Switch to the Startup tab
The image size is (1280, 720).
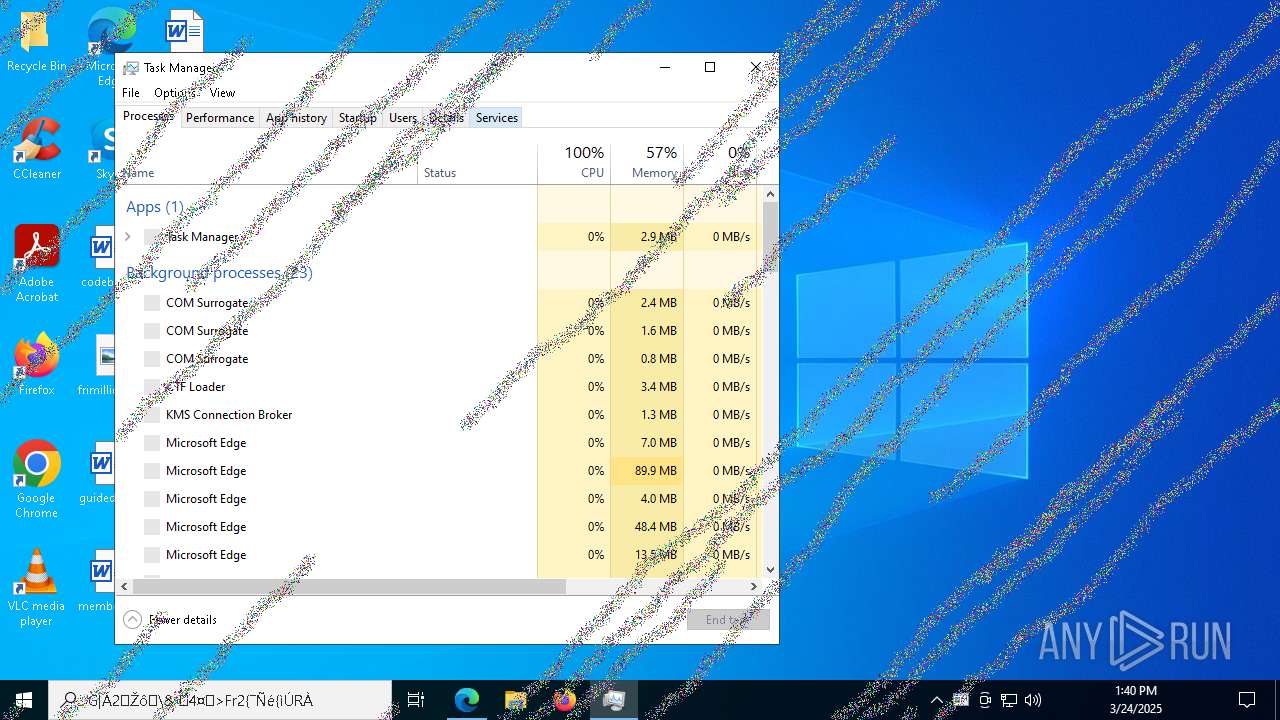click(357, 118)
